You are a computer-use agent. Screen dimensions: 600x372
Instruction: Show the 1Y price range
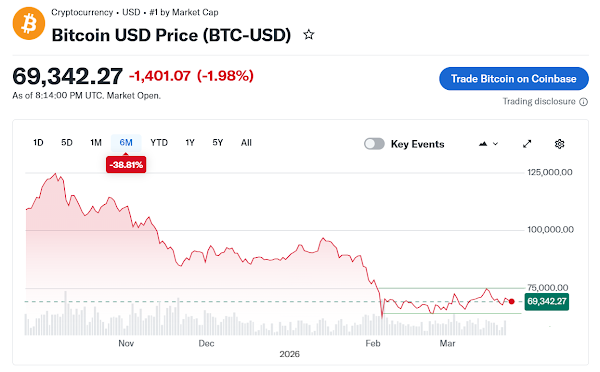190,143
